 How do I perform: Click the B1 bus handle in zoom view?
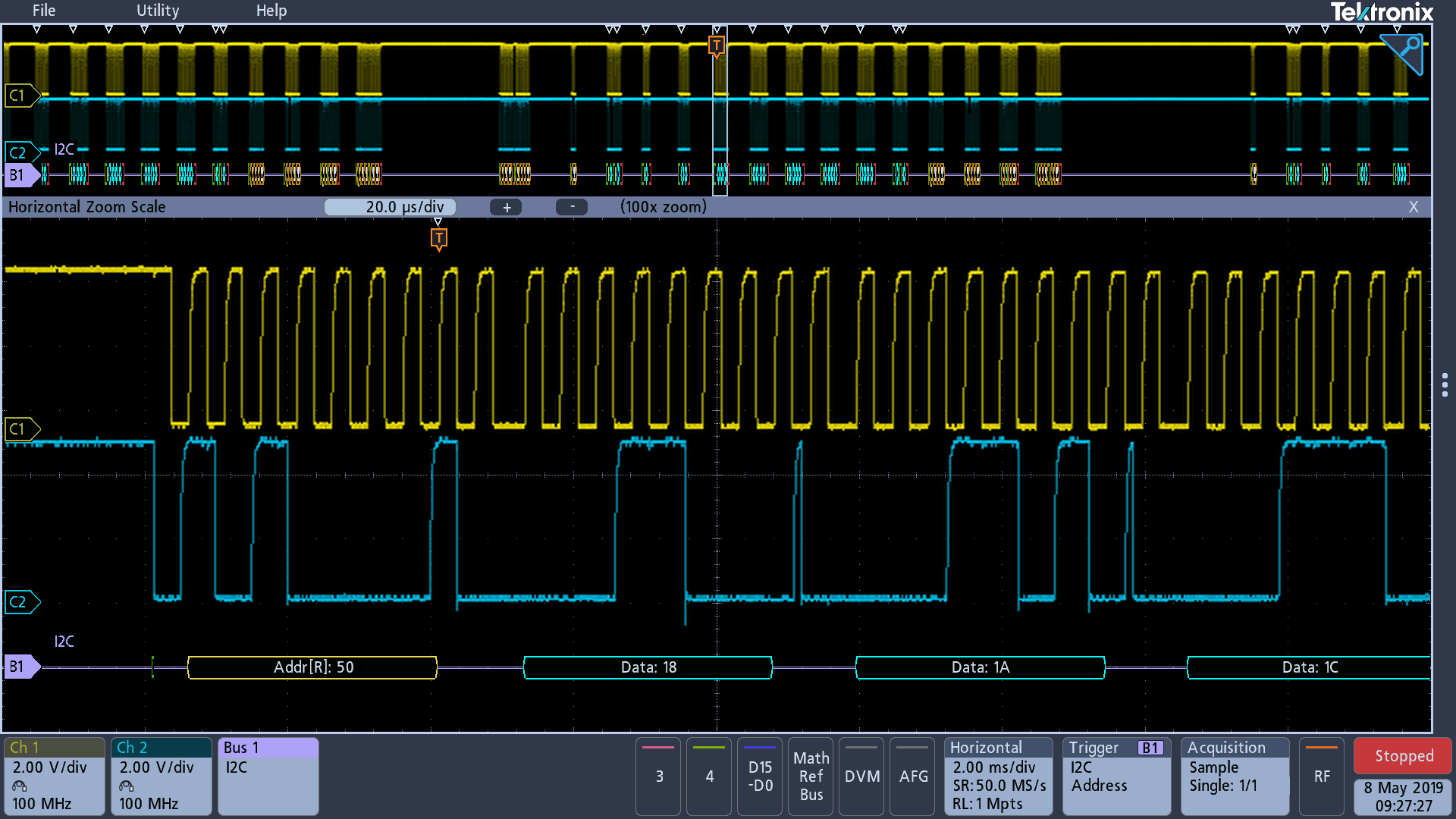point(20,667)
